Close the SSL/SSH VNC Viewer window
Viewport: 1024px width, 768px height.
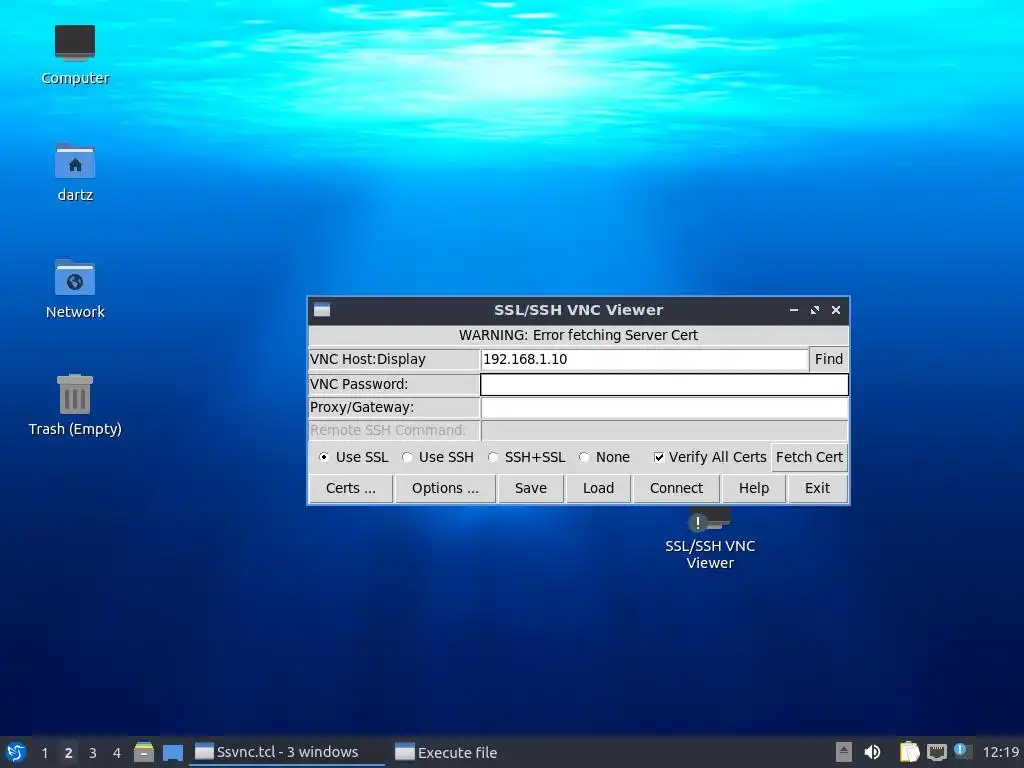[x=835, y=310]
